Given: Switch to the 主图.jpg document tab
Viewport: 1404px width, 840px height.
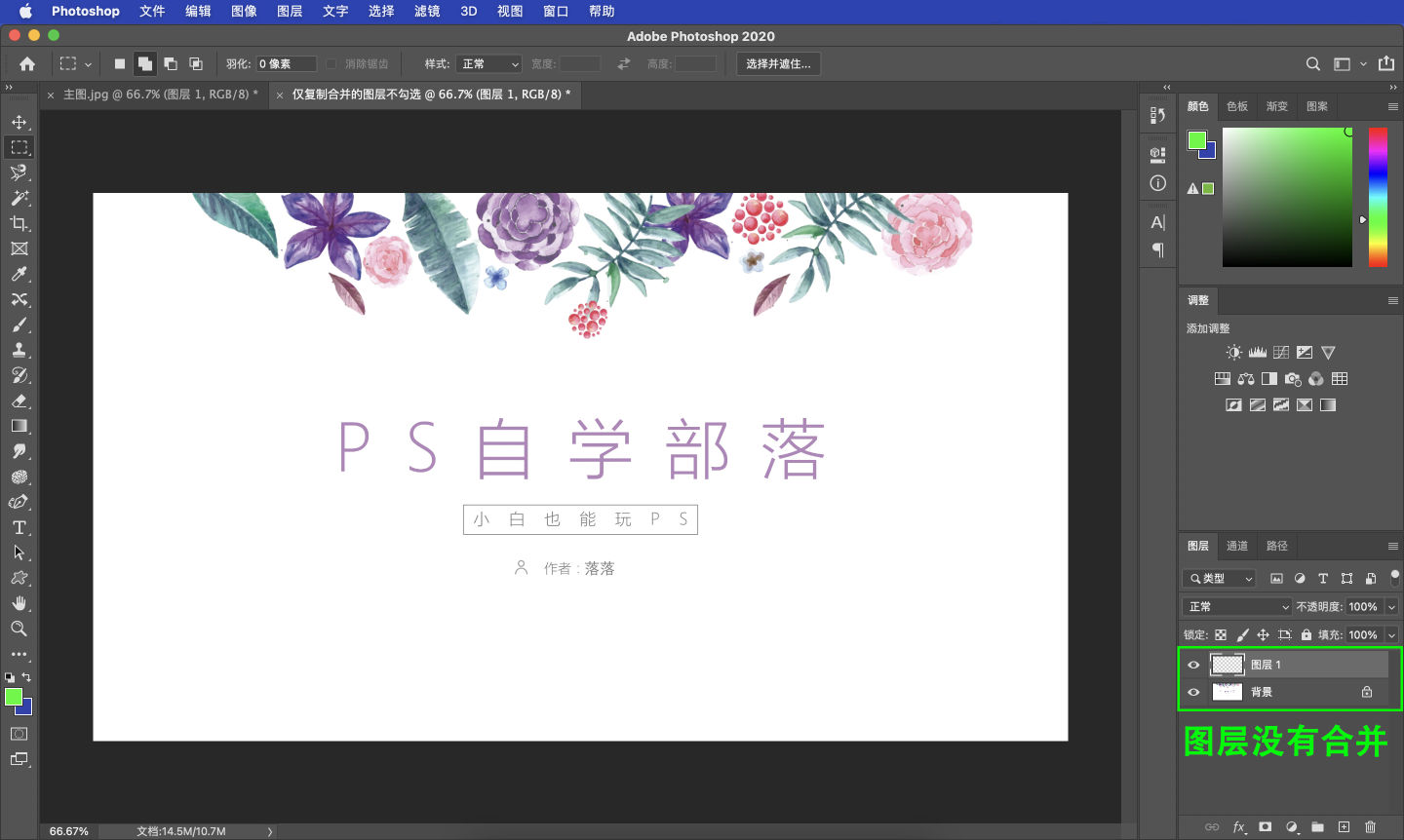Looking at the screenshot, I should [151, 95].
